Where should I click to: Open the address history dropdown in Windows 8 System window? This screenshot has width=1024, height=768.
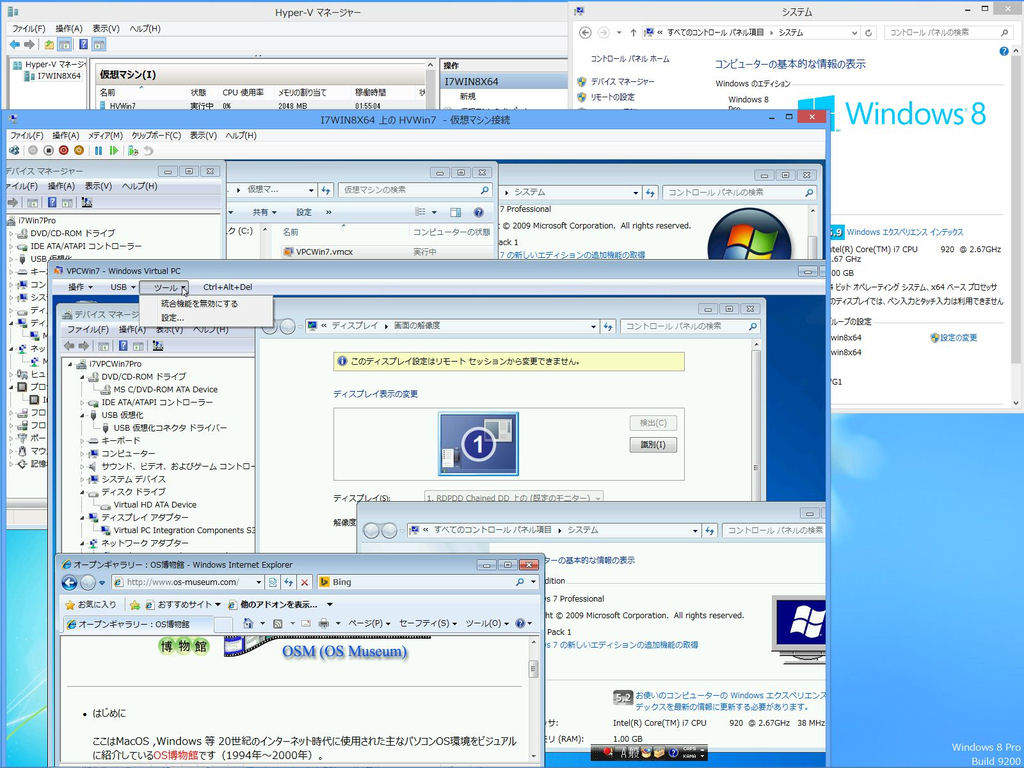pos(854,33)
